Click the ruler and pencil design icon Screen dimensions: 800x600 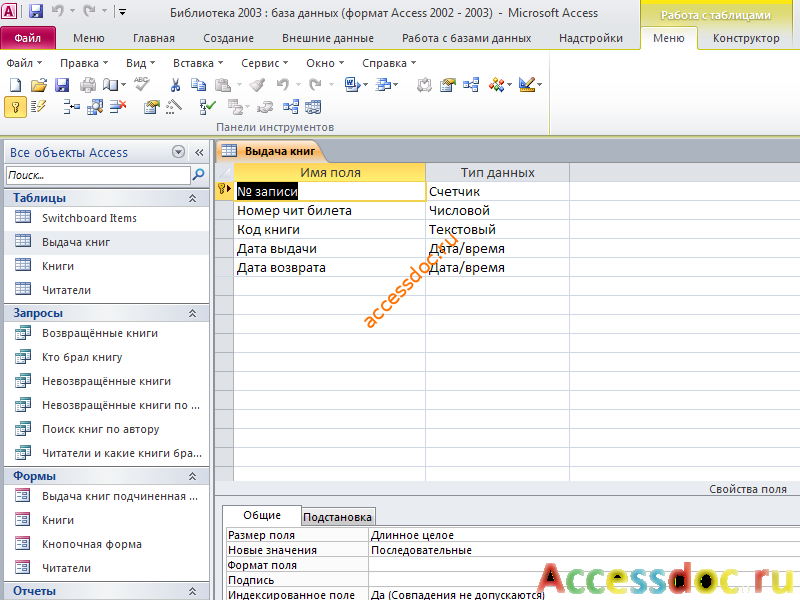click(527, 85)
